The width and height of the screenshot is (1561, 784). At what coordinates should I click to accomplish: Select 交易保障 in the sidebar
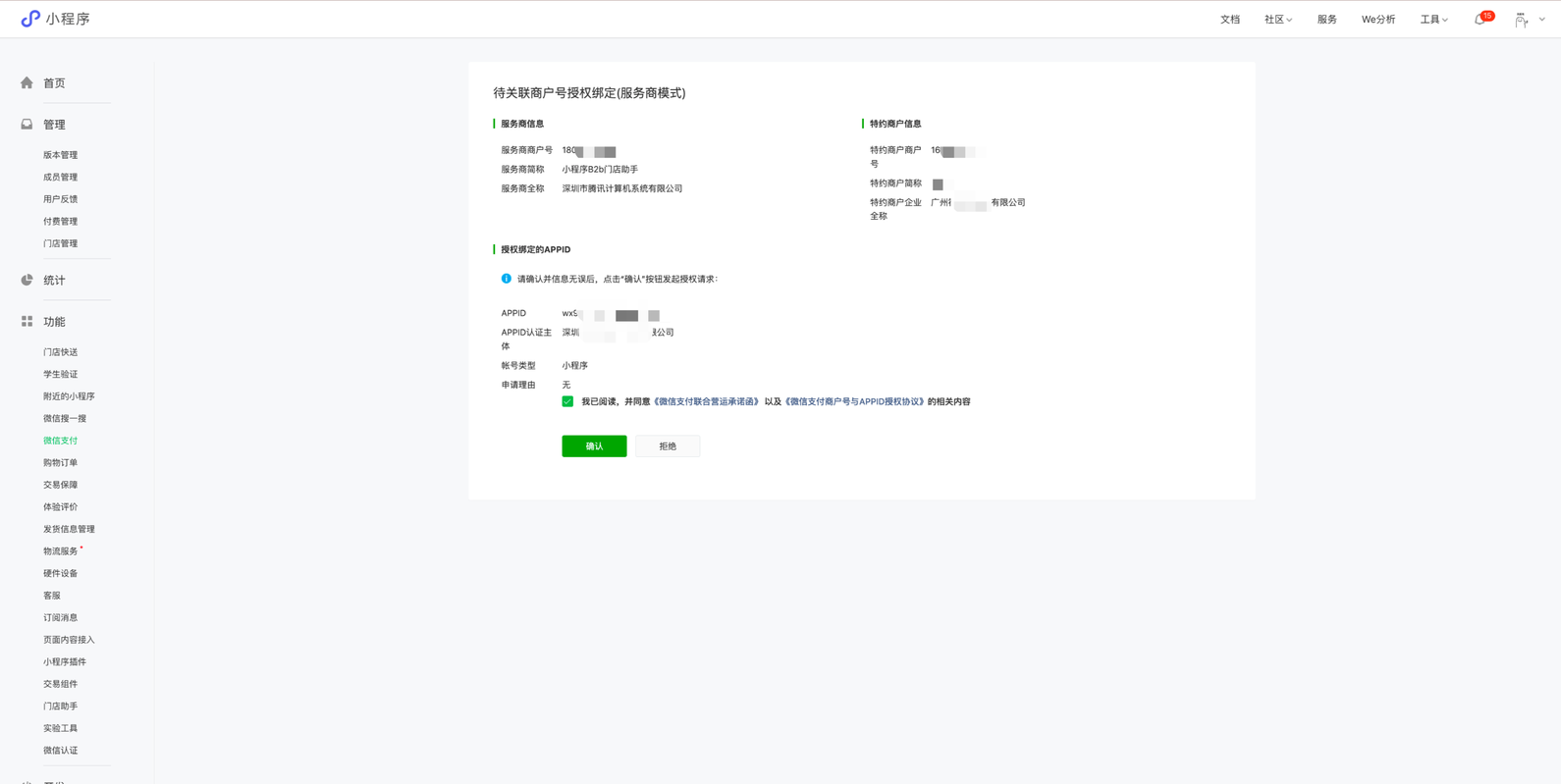(x=60, y=485)
